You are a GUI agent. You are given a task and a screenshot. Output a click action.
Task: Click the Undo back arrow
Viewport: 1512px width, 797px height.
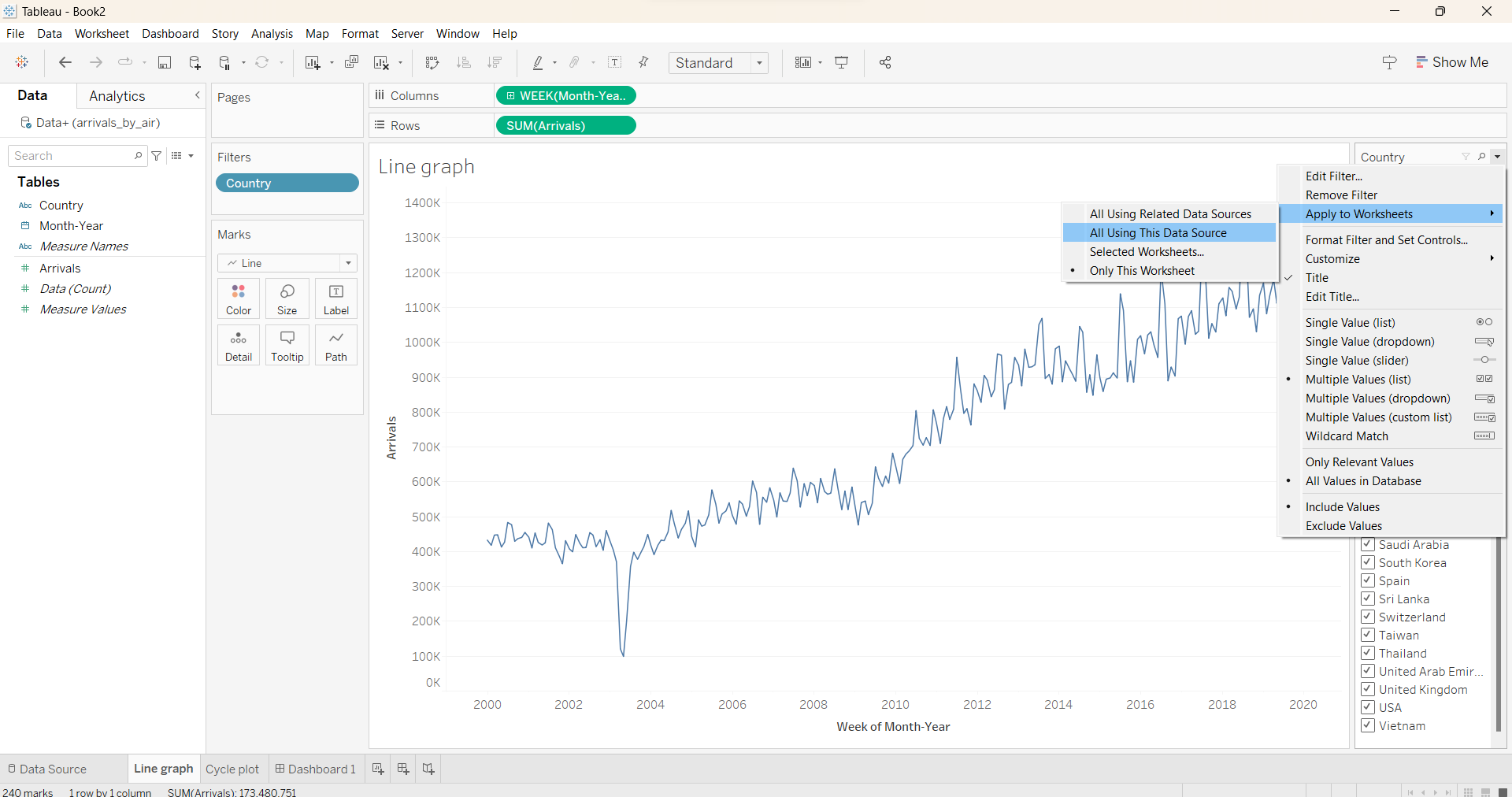click(x=65, y=63)
